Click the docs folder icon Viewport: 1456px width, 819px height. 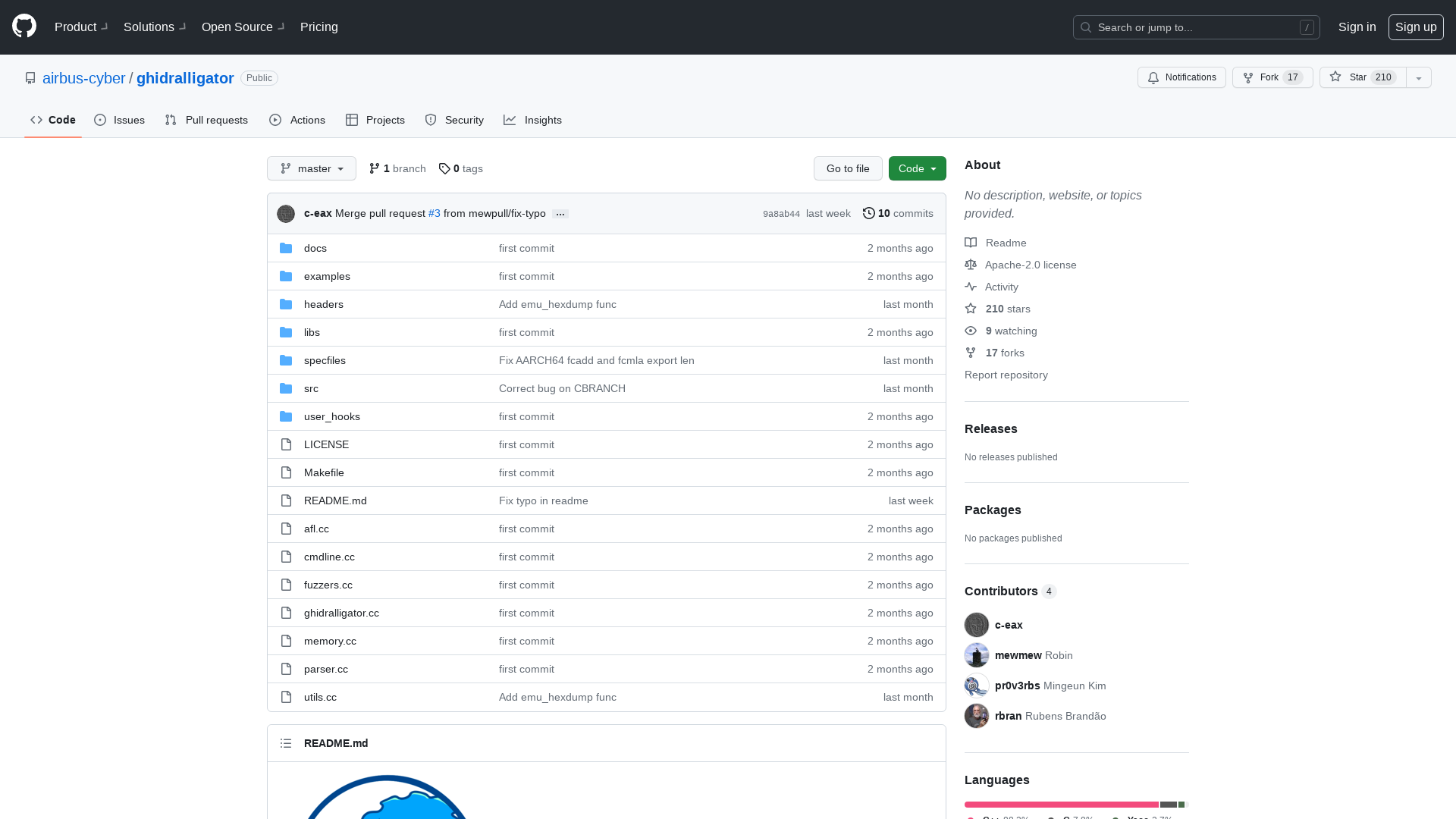coord(286,248)
